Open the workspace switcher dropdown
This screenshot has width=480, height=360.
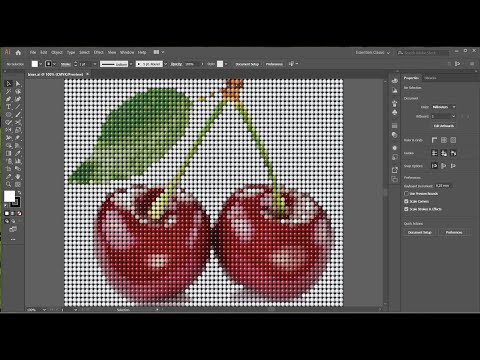point(372,52)
